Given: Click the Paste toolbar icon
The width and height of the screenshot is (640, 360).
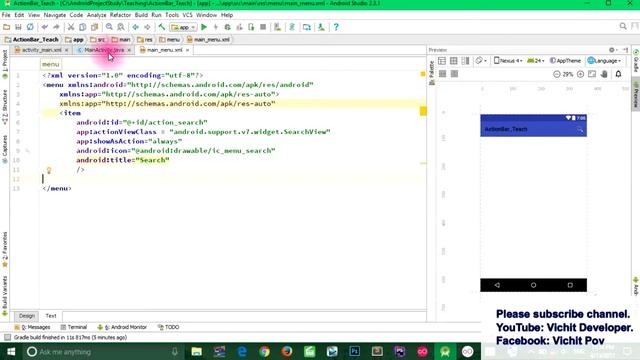Looking at the screenshot, I should (x=94, y=27).
